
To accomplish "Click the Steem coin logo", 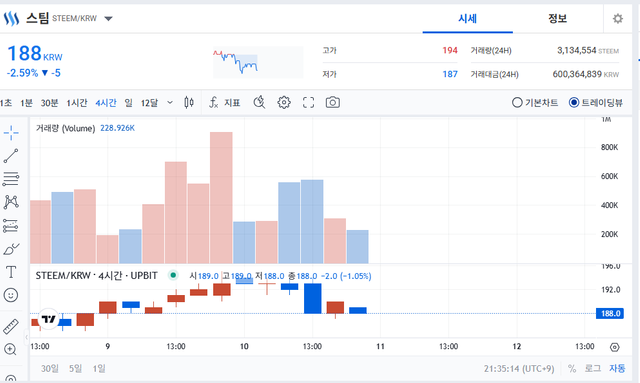I will point(11,18).
